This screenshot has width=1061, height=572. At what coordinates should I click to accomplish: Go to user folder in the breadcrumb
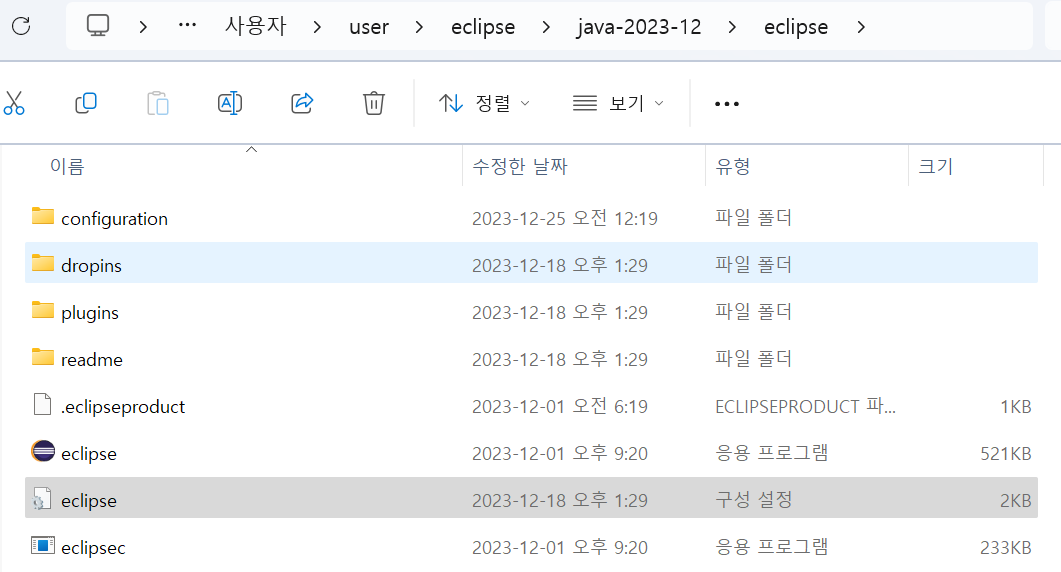369,26
